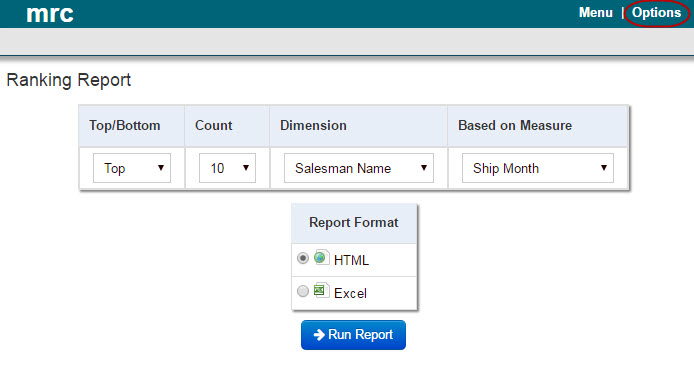
Task: Click the HTML format label text
Action: [351, 260]
